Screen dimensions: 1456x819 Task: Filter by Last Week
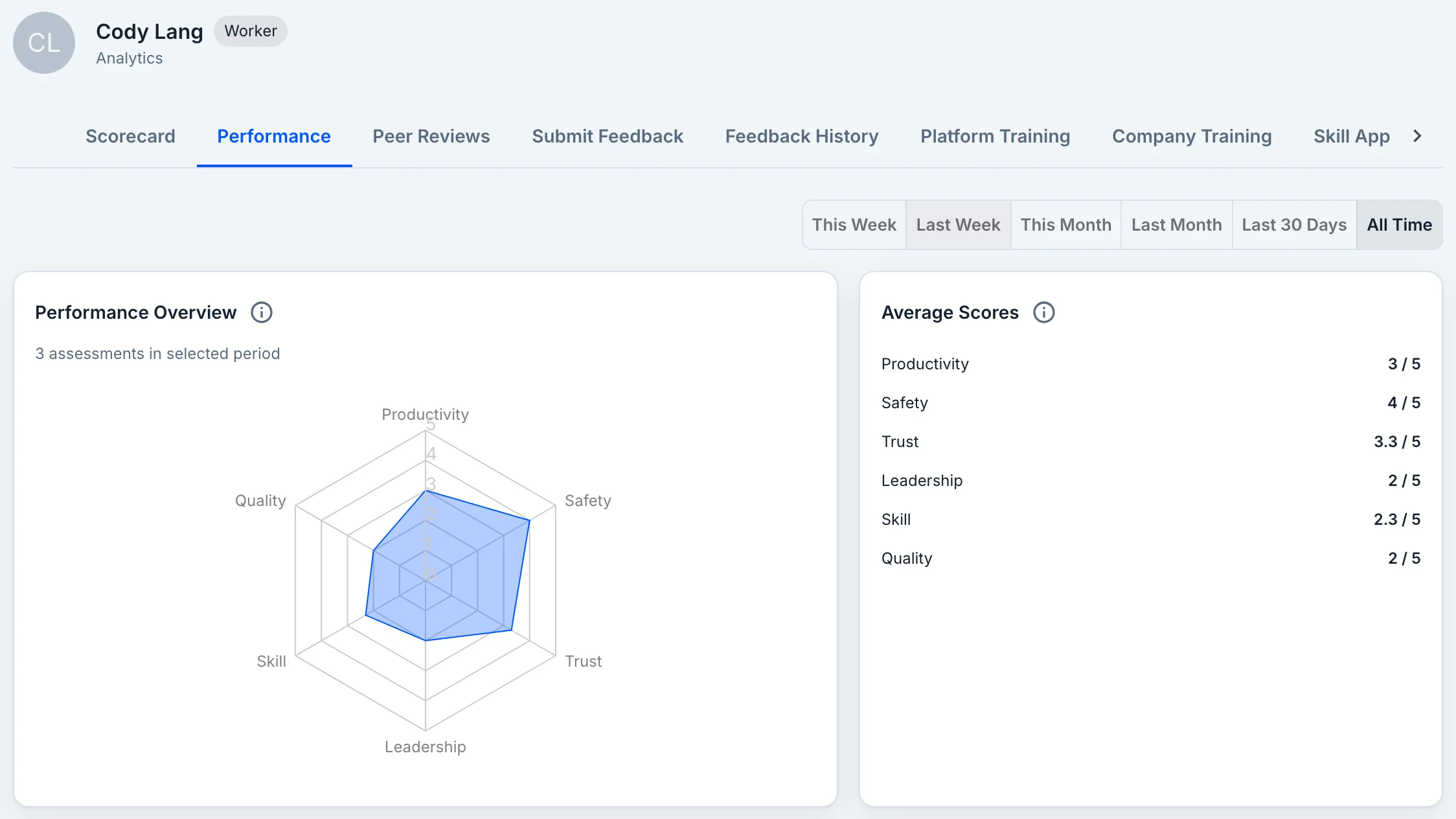coord(958,225)
